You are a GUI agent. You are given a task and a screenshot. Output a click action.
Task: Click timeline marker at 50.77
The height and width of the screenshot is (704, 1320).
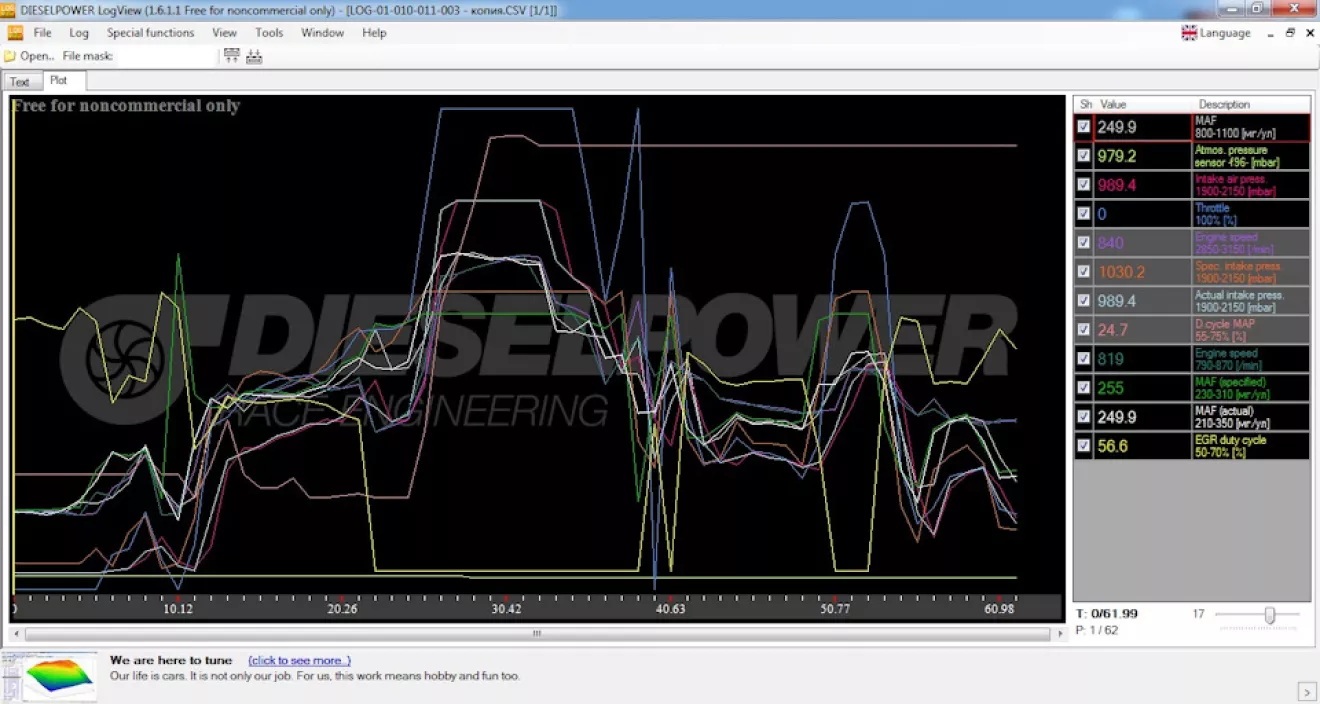click(834, 608)
